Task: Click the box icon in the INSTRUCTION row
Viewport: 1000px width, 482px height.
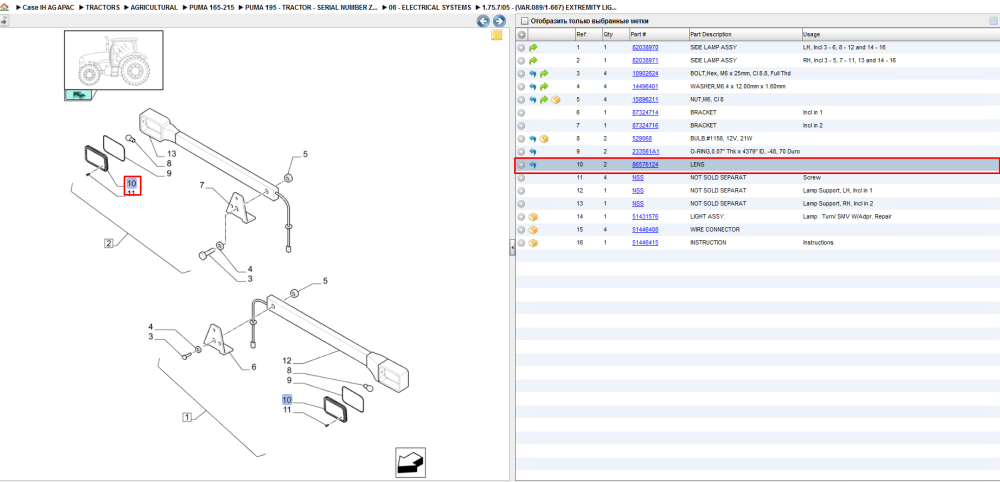Action: [x=533, y=243]
